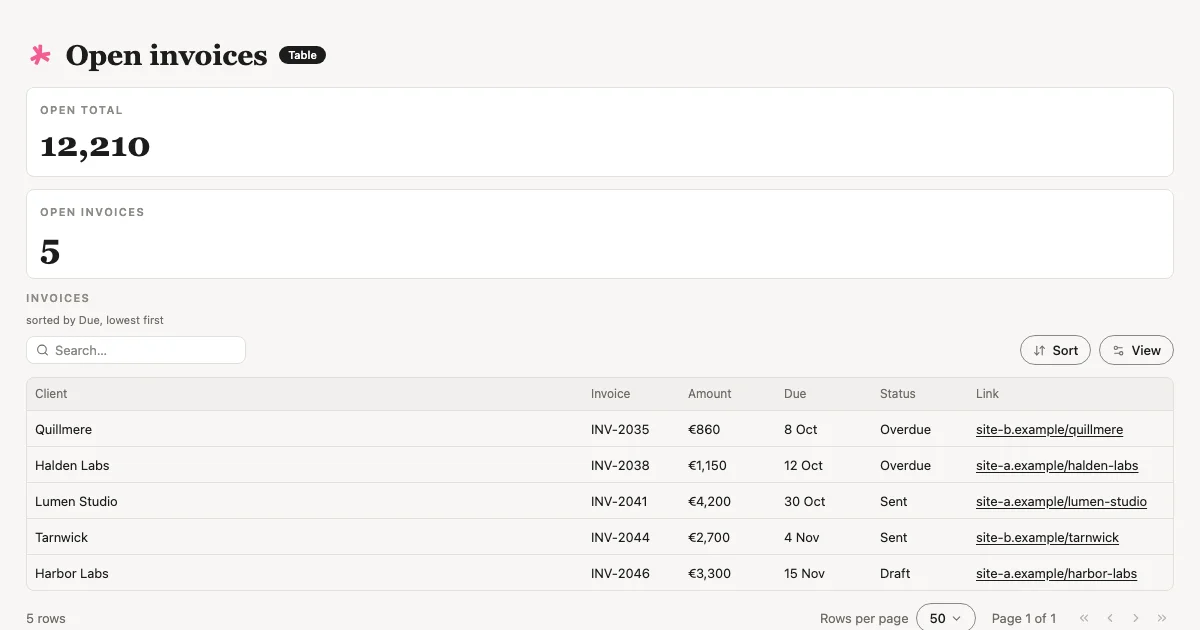
Task: Open the Sort options
Action: point(1055,350)
